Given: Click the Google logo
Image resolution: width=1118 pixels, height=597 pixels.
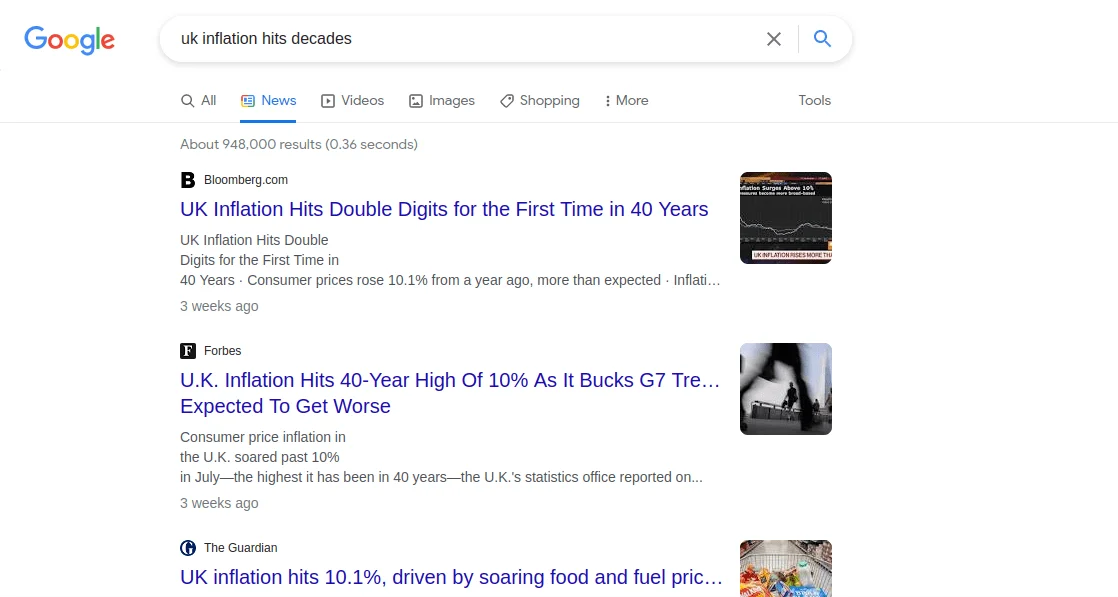Looking at the screenshot, I should [x=69, y=40].
